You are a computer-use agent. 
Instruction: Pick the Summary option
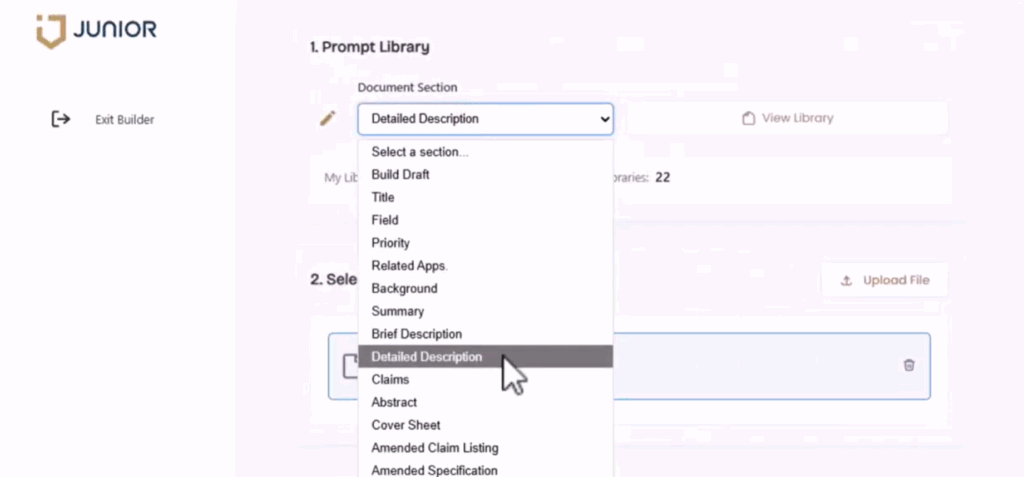point(397,312)
